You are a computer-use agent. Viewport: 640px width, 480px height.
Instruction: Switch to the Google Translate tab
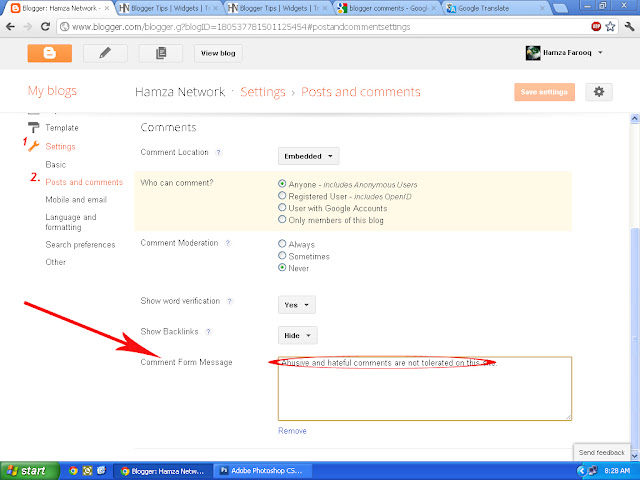[x=496, y=8]
